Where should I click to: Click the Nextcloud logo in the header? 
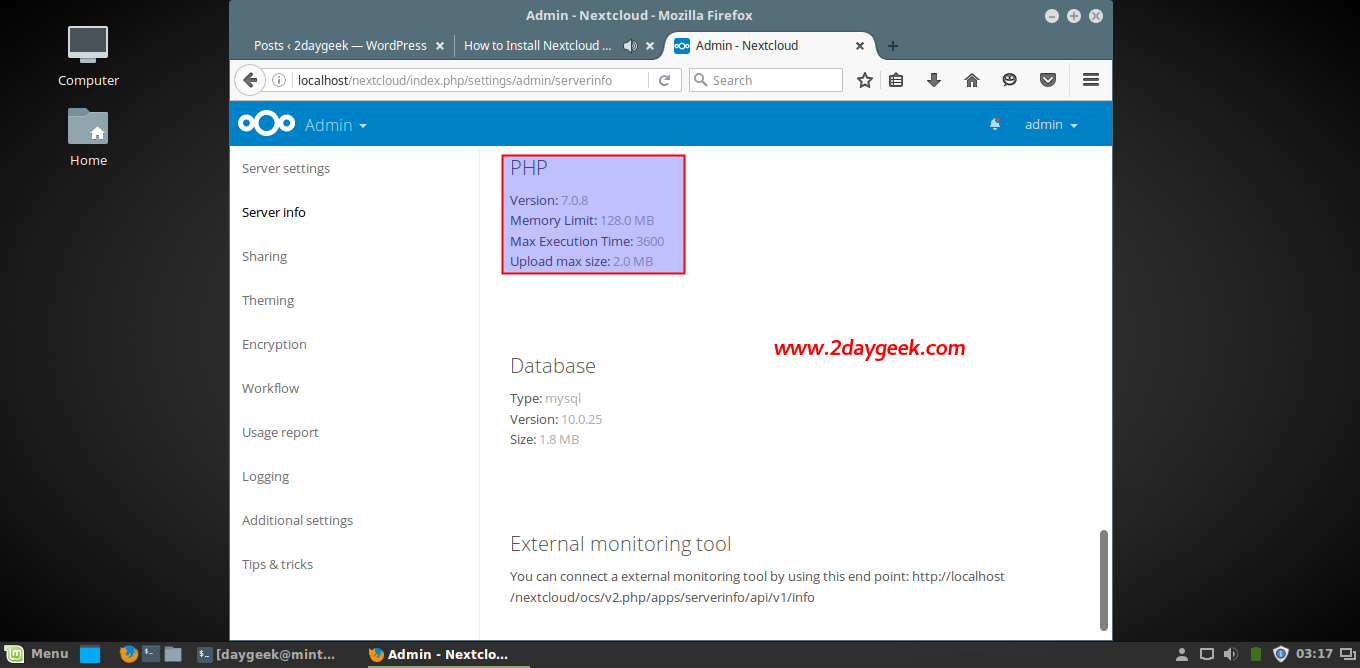[266, 124]
